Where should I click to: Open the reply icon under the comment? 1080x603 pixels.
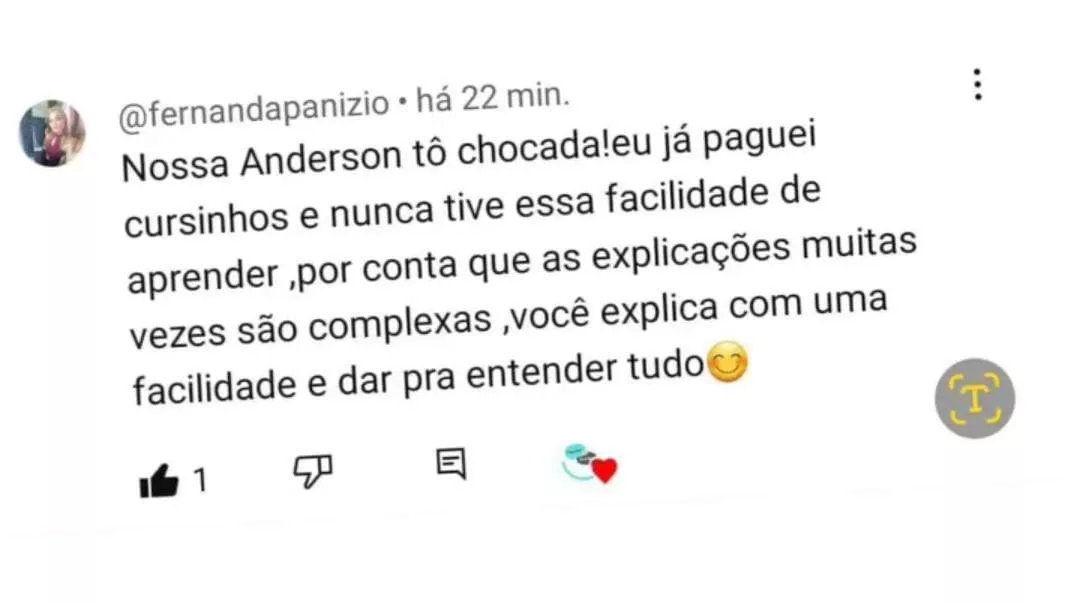point(452,463)
